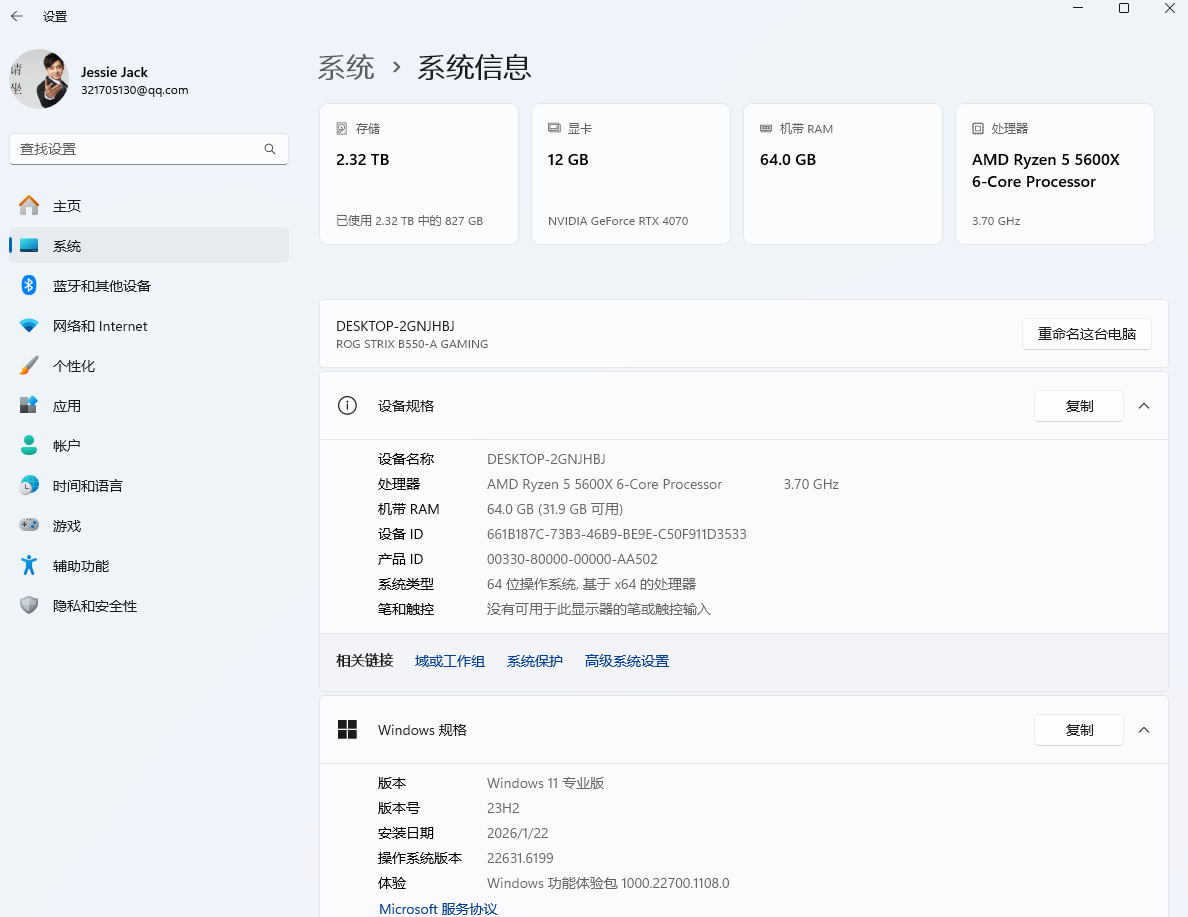Image resolution: width=1188 pixels, height=917 pixels.
Task: Click the search magnifier in 查找设置 box
Action: click(x=270, y=149)
